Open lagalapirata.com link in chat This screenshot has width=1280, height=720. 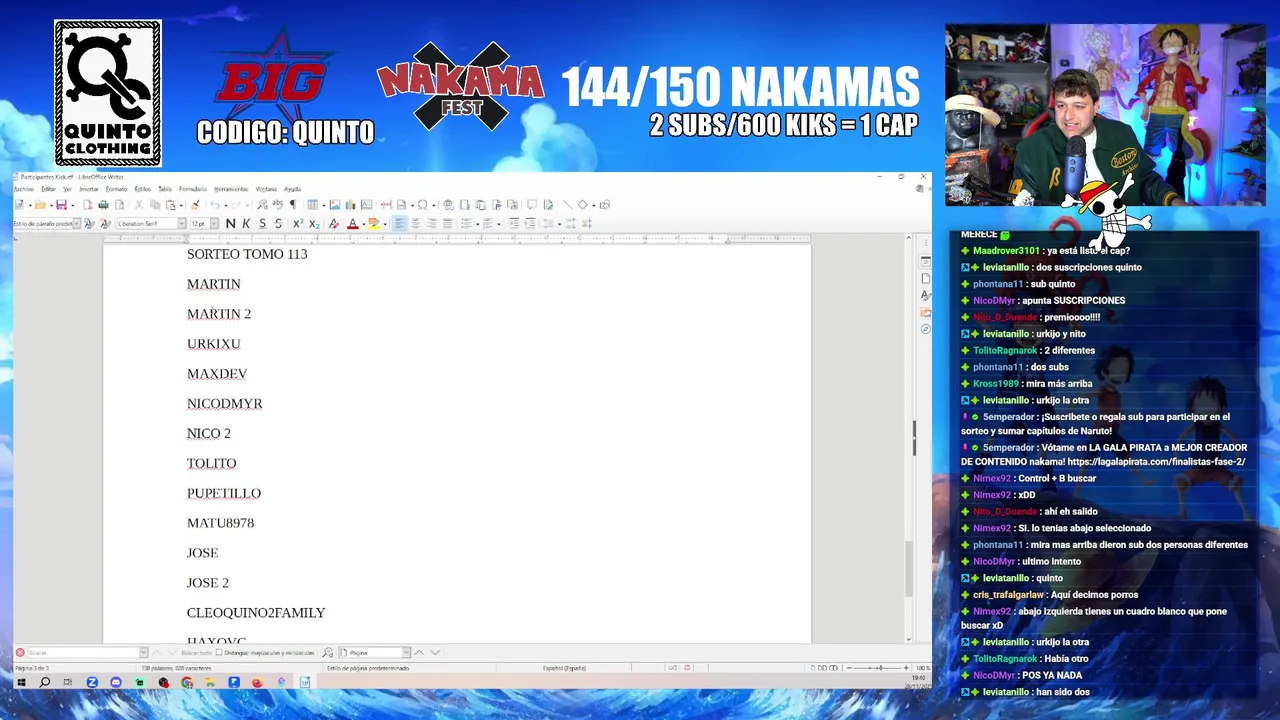point(1156,462)
